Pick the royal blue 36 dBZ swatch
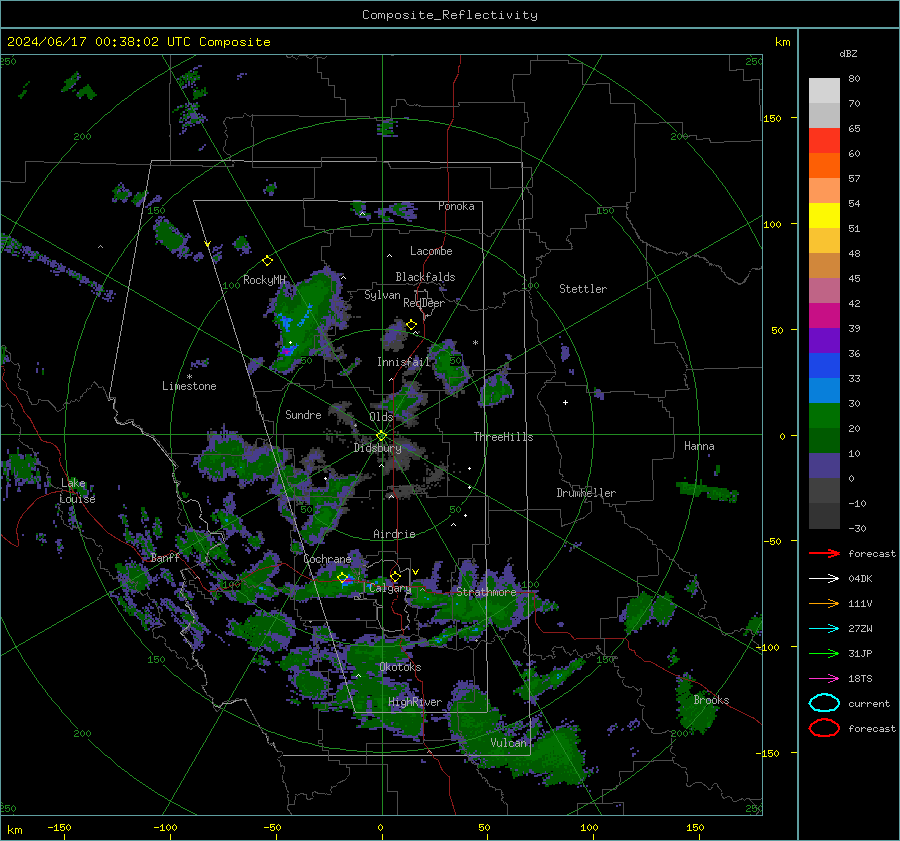Screen dimensions: 900x841 (x=824, y=365)
